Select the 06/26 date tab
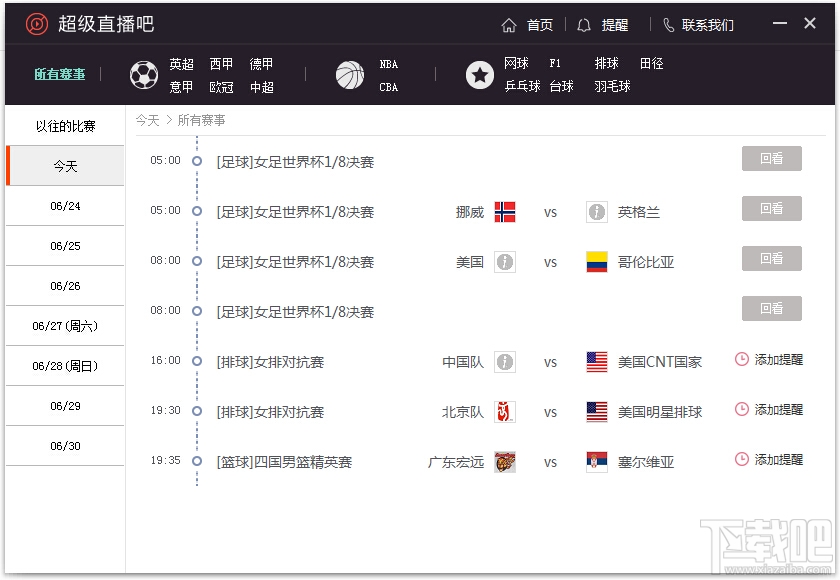Screen dimensions: 840x580 65,286
